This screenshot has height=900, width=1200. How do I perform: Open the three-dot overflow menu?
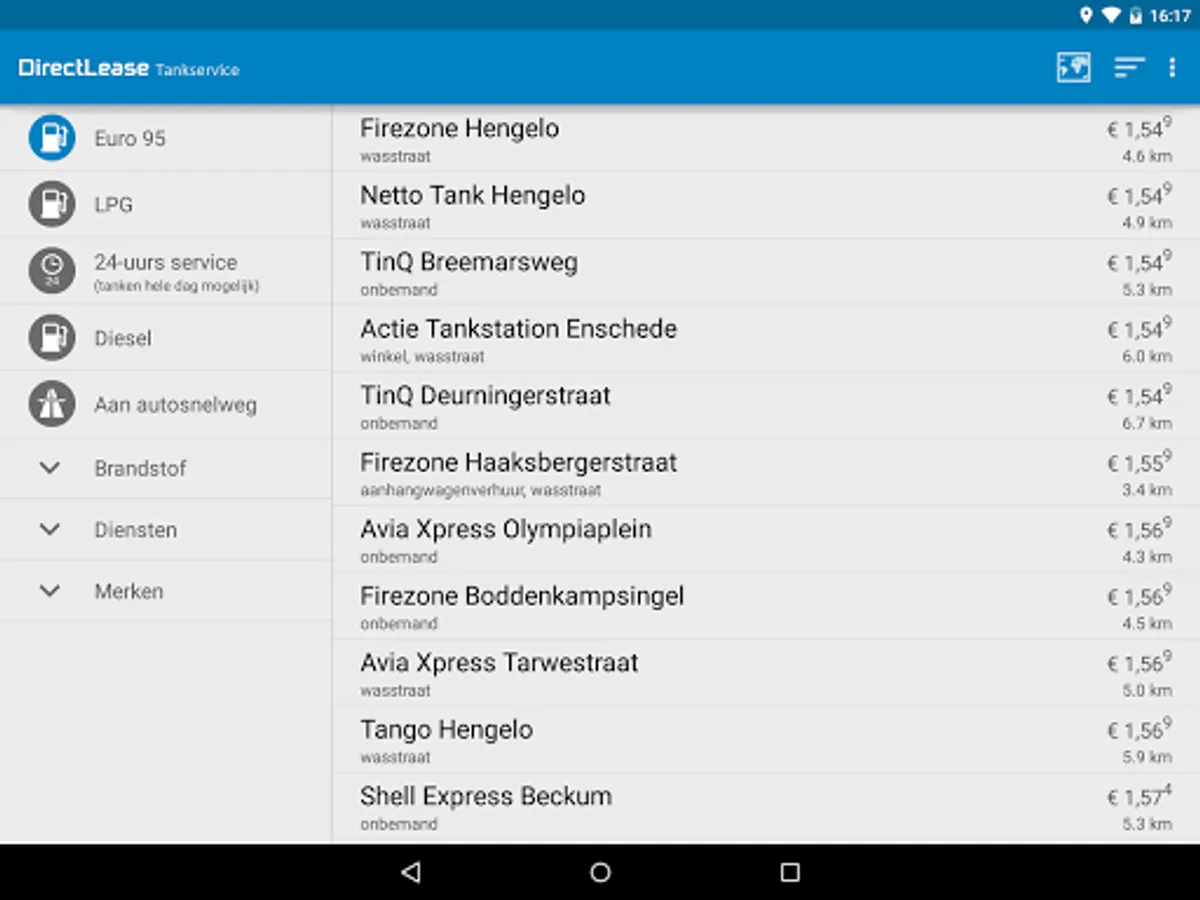[x=1172, y=67]
